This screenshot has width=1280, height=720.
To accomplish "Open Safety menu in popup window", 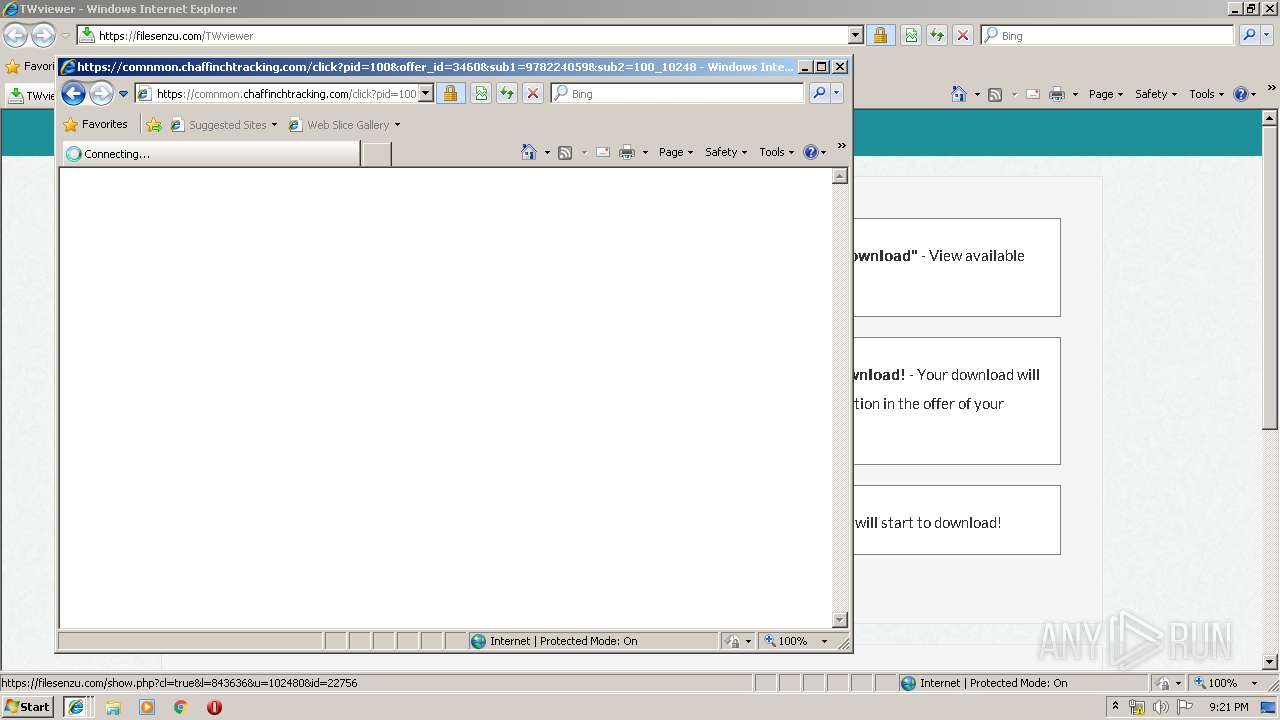I will (726, 152).
